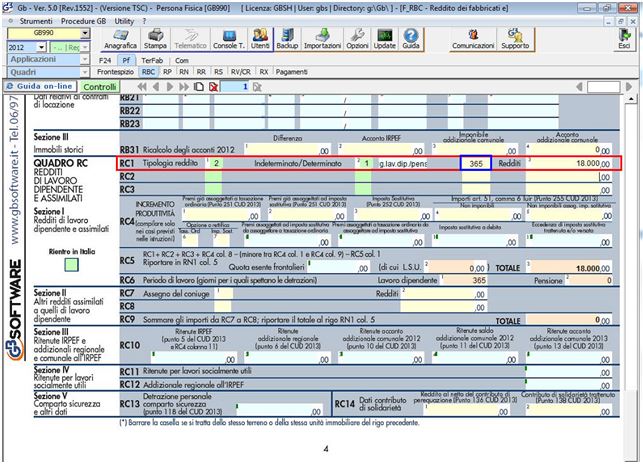Open the RN quadro tab
643x466 pixels.
click(x=184, y=72)
